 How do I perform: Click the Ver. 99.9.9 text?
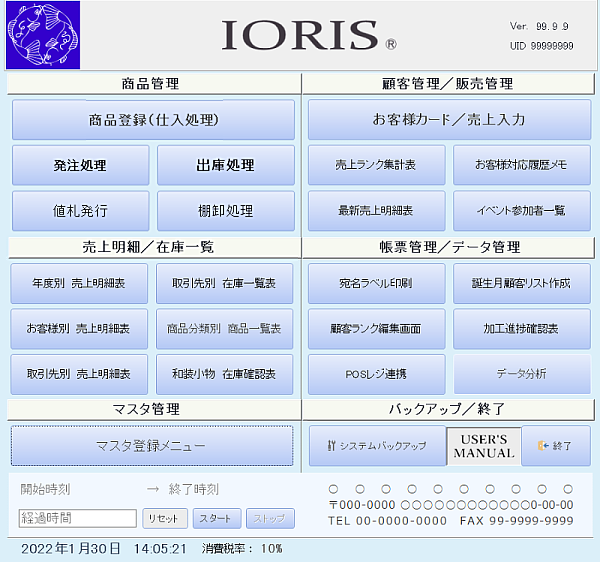click(x=539, y=26)
